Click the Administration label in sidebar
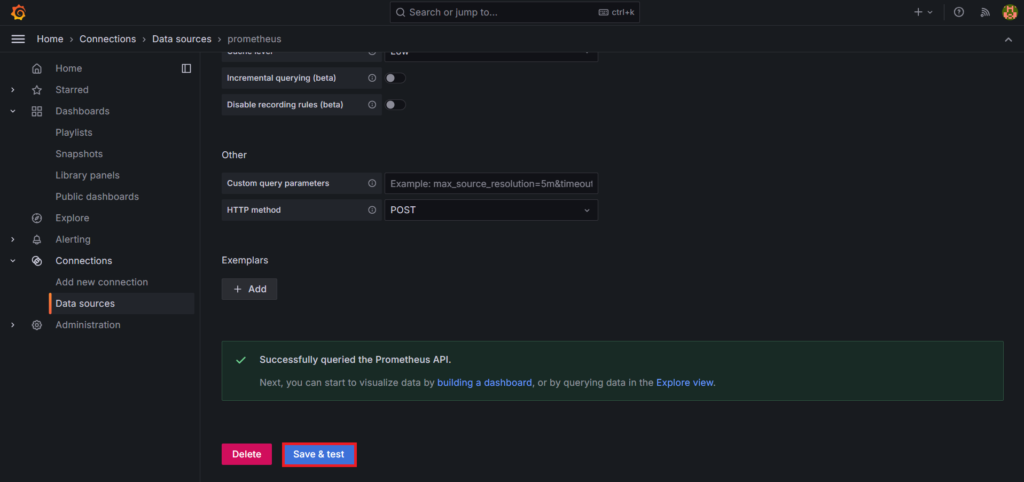This screenshot has height=482, width=1024. [x=88, y=325]
